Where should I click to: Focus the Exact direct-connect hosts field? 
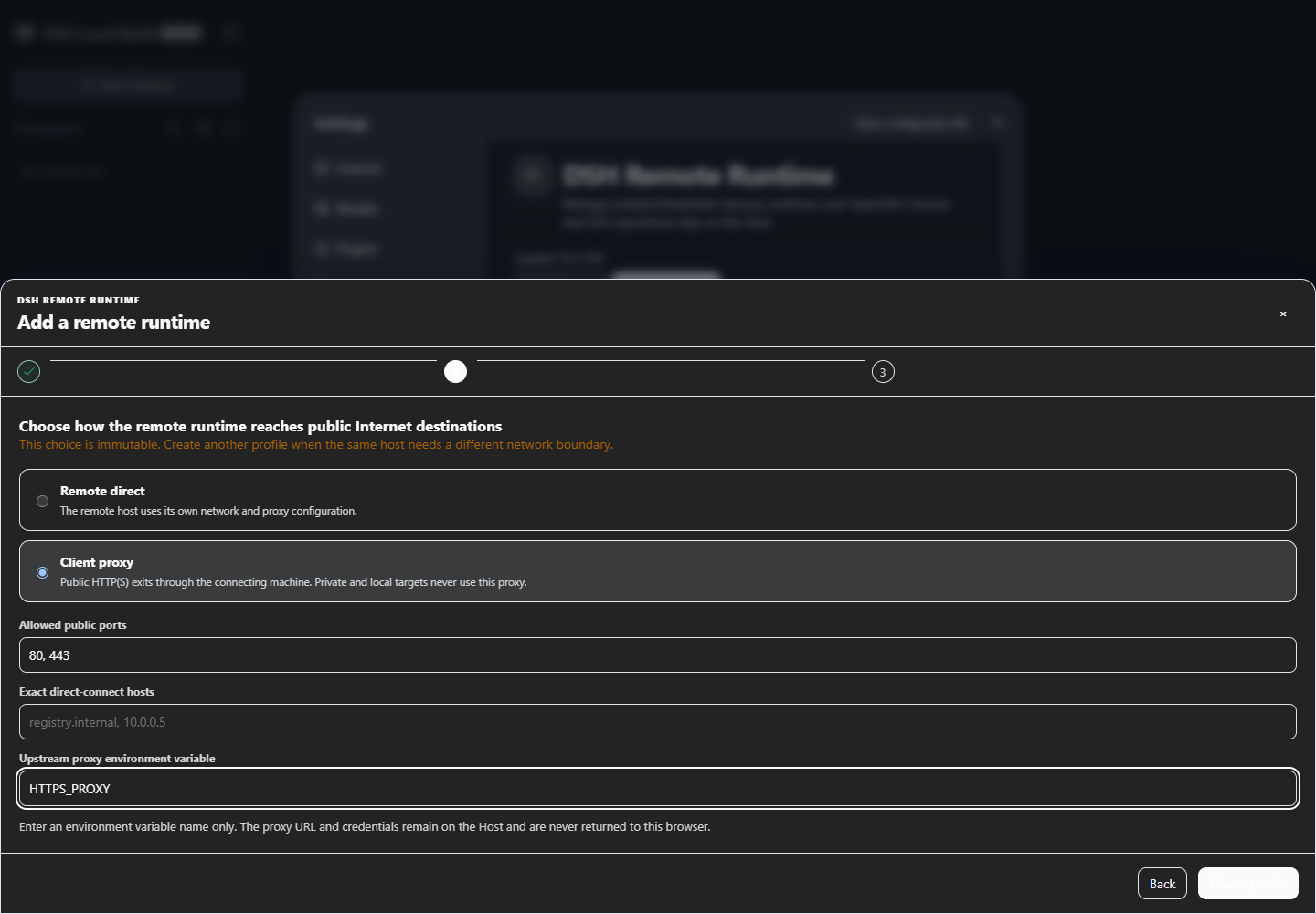[x=658, y=721]
